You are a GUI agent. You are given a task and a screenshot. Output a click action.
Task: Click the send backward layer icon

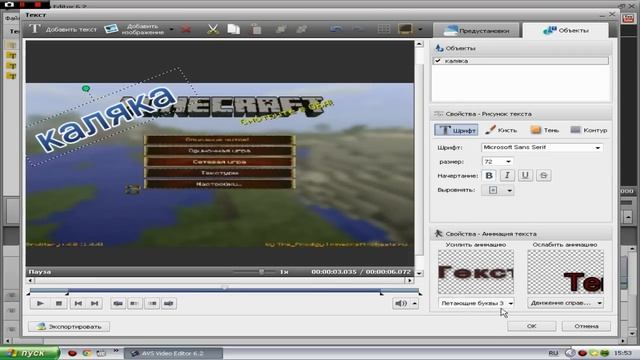pyautogui.click(x=302, y=29)
